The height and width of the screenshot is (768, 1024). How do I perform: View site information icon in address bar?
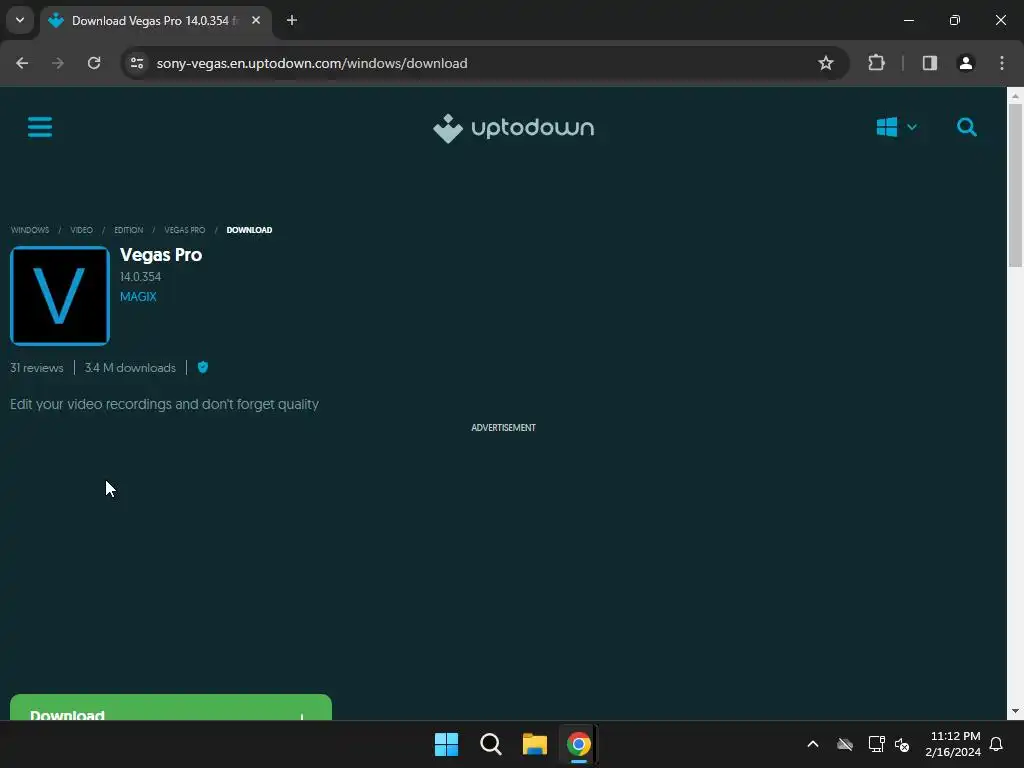point(137,63)
